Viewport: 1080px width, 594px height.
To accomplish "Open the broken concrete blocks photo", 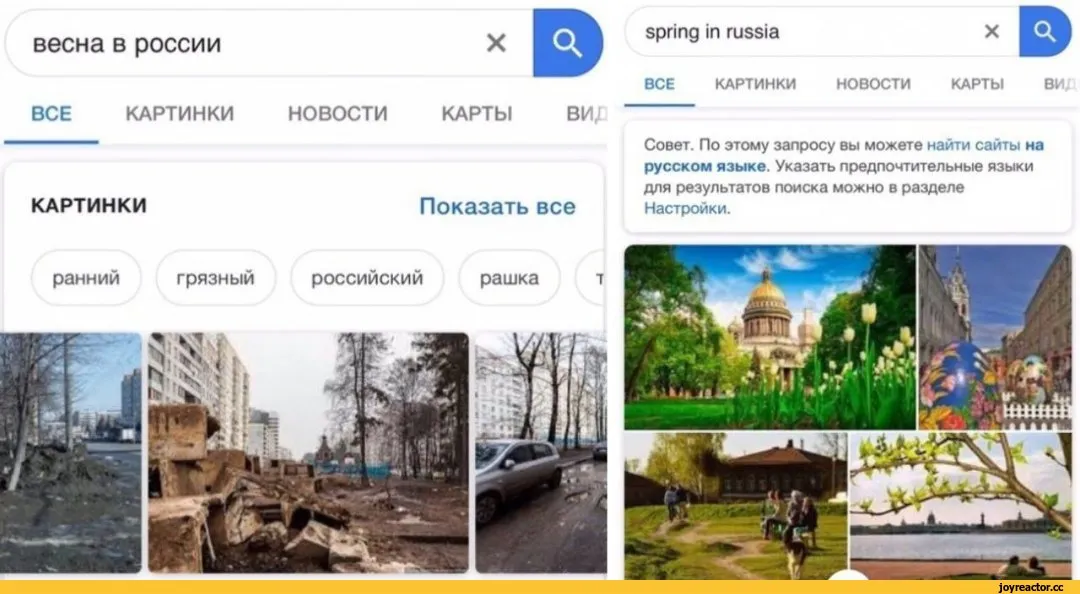I will [x=308, y=453].
